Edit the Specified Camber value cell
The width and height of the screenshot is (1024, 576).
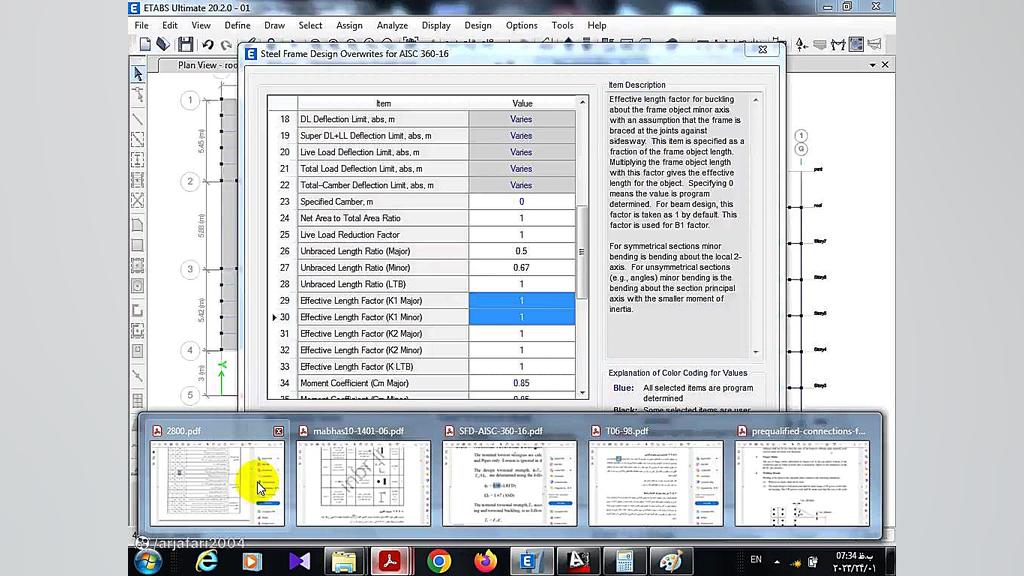(x=522, y=202)
